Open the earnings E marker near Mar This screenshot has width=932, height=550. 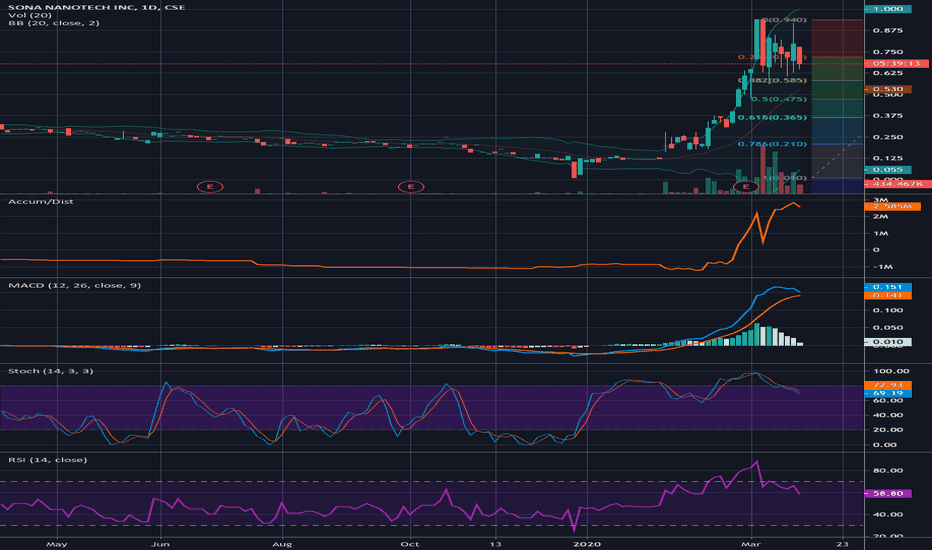click(745, 187)
